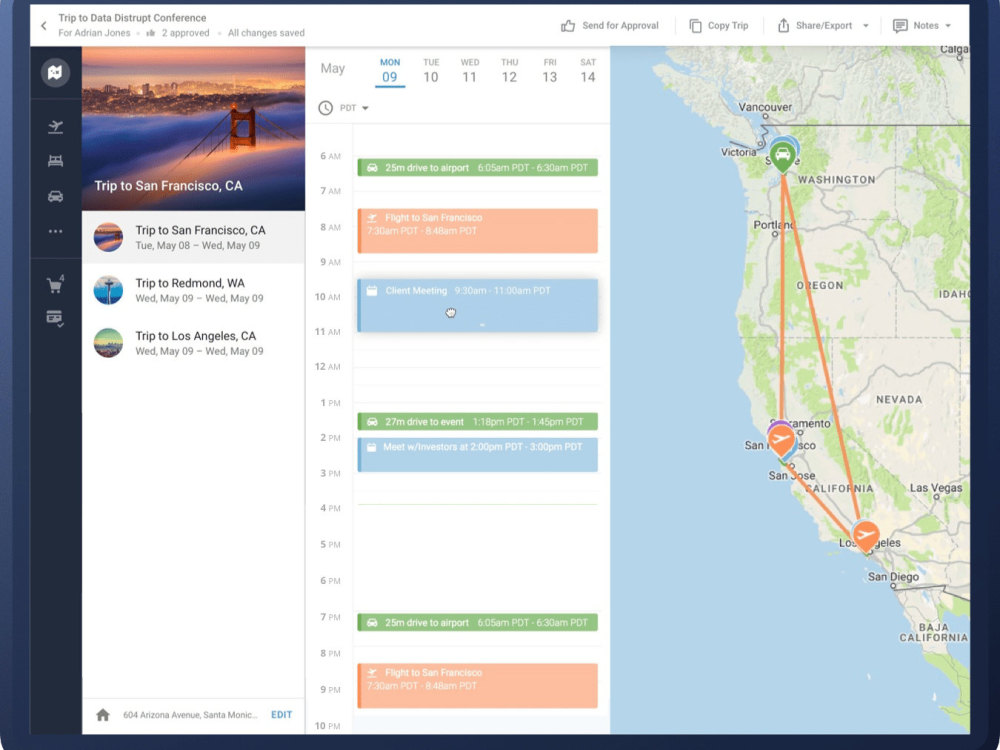The image size is (1000, 750).
Task: Click the May month label
Action: click(x=332, y=68)
